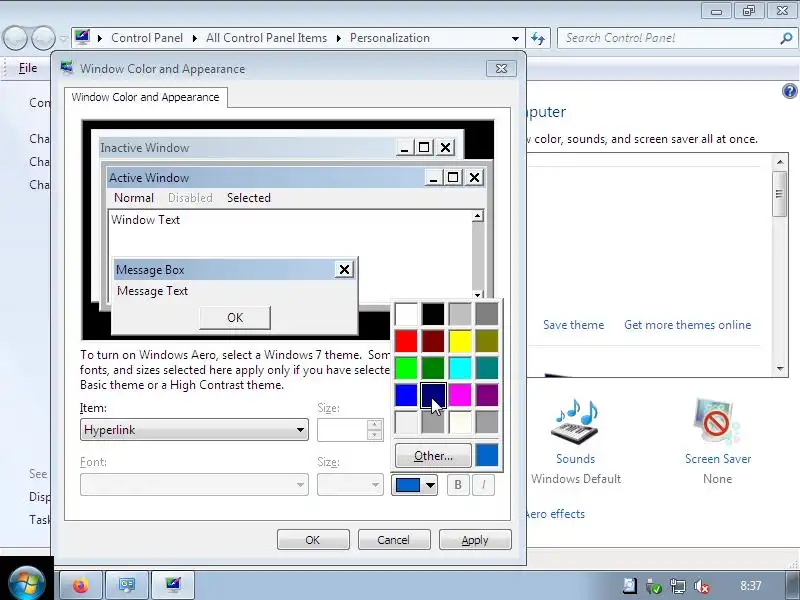Open the help question mark icon
Image resolution: width=800 pixels, height=600 pixels.
[789, 91]
